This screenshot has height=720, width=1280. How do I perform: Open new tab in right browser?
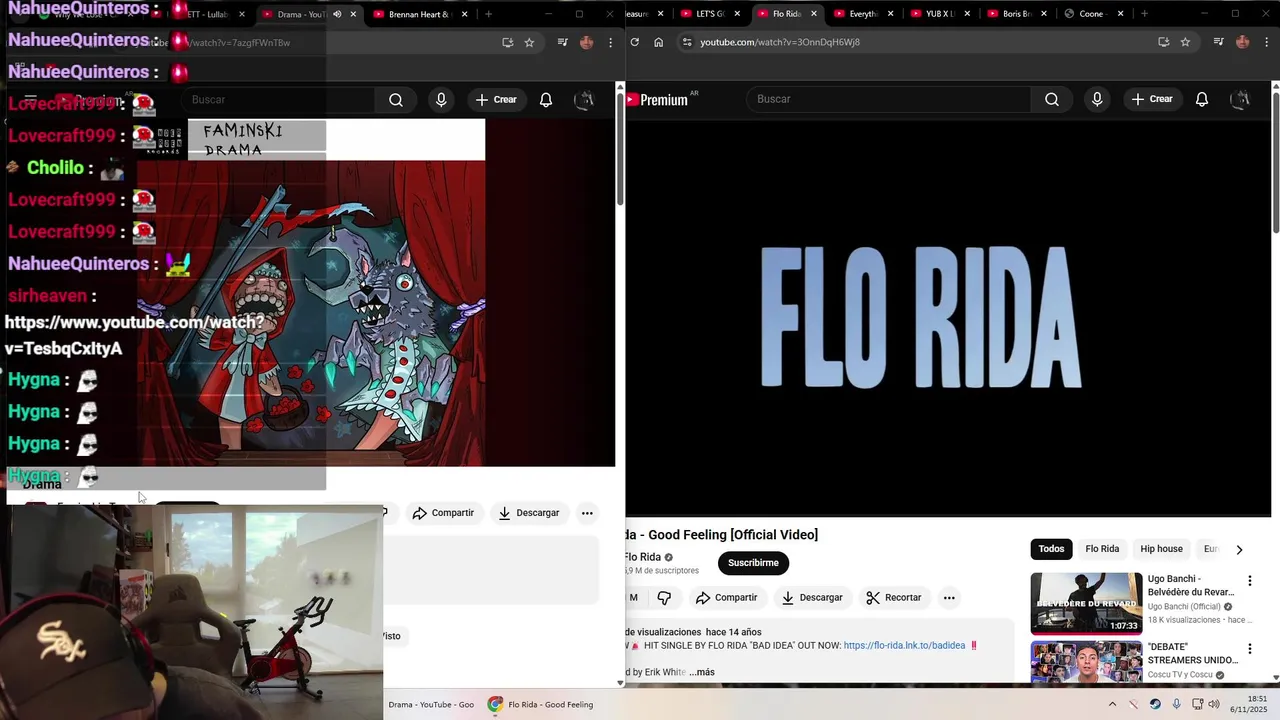pos(1144,14)
